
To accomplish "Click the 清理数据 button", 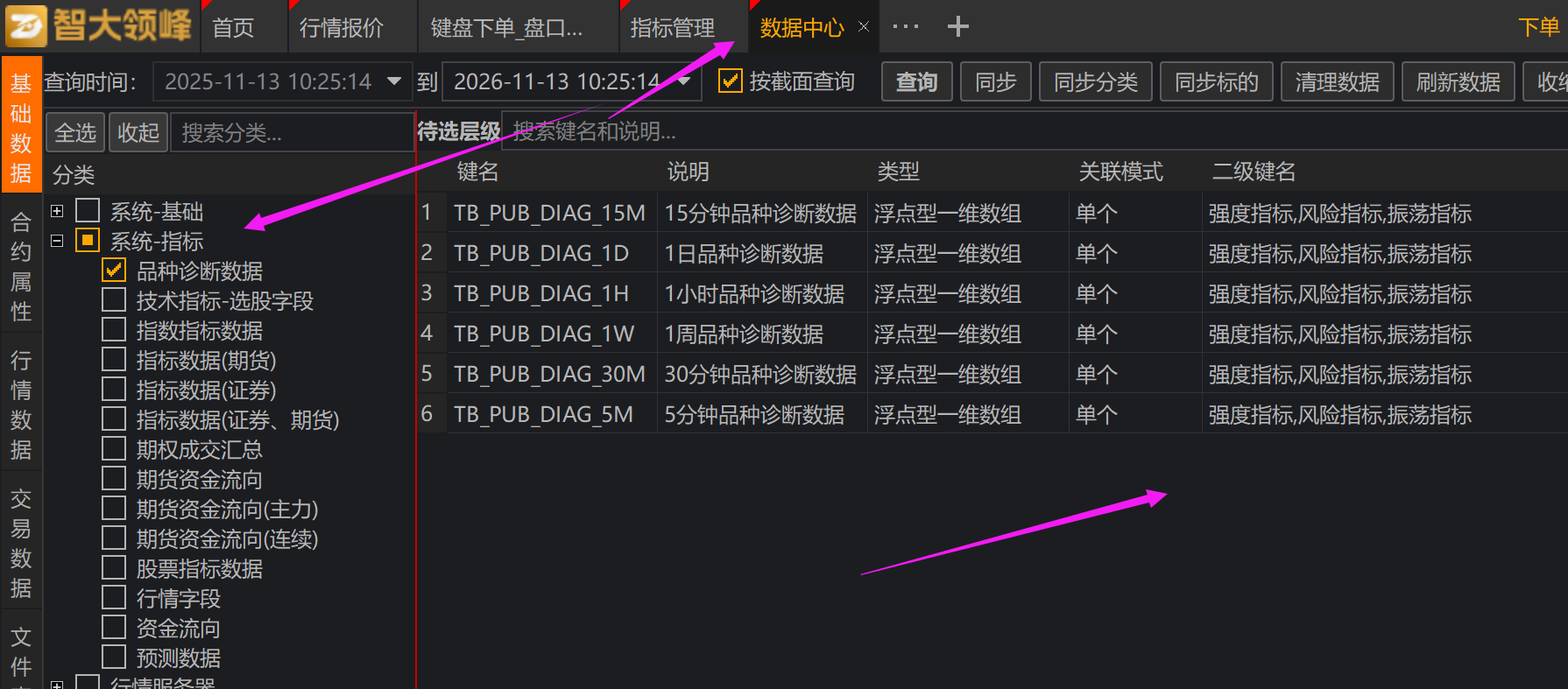I will [x=1337, y=81].
